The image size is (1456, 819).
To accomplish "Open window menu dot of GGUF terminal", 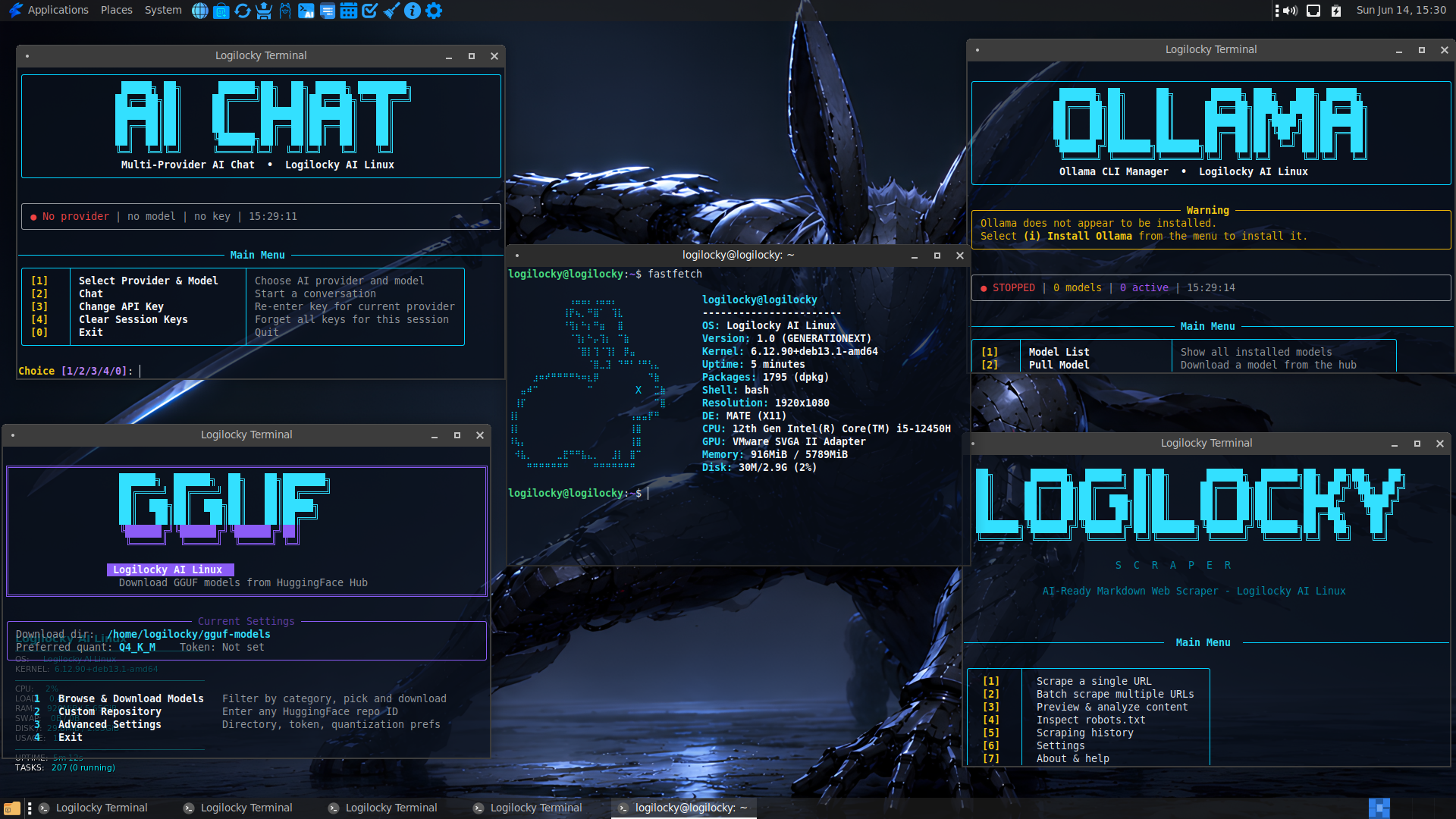I will 14,435.
